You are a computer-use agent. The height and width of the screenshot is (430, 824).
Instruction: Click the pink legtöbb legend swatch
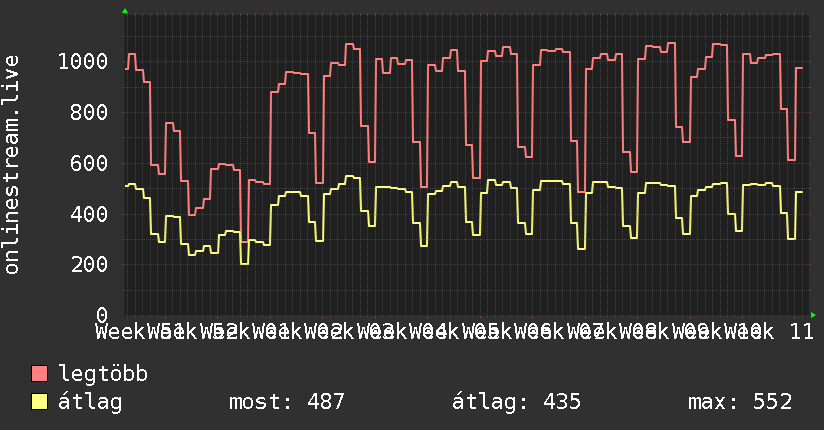pyautogui.click(x=39, y=374)
